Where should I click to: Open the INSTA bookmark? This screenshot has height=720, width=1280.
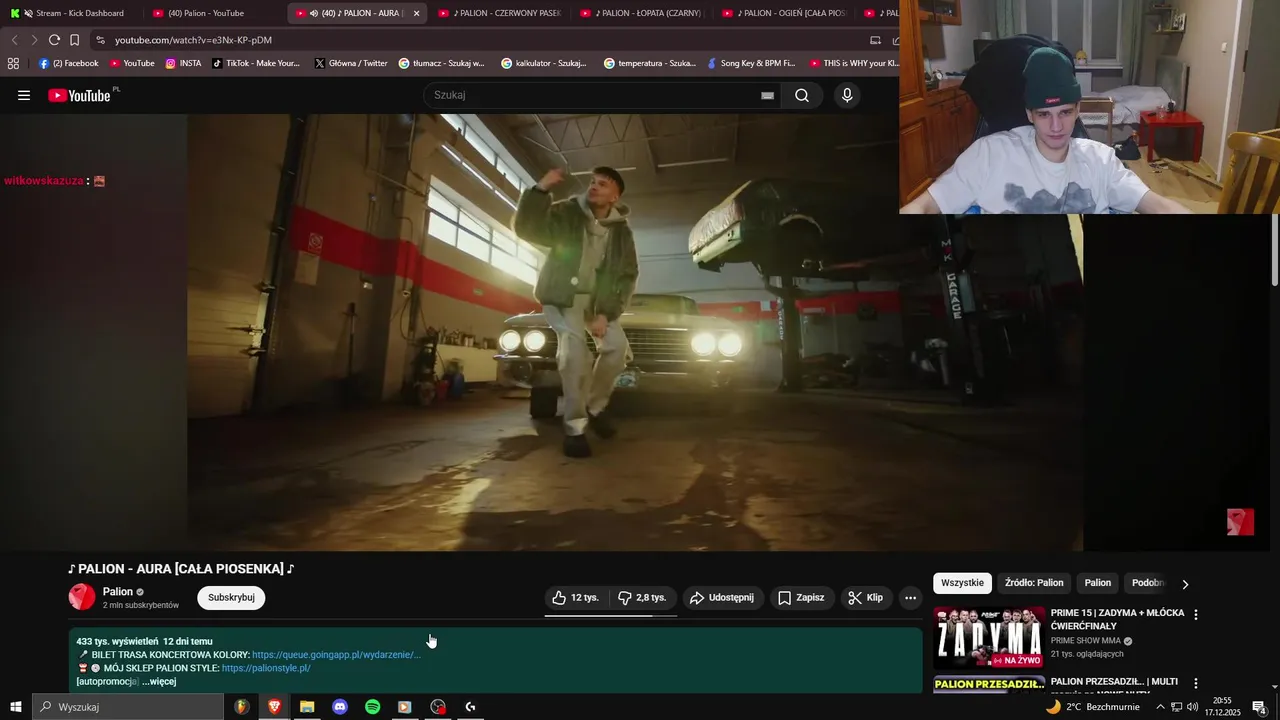point(183,63)
